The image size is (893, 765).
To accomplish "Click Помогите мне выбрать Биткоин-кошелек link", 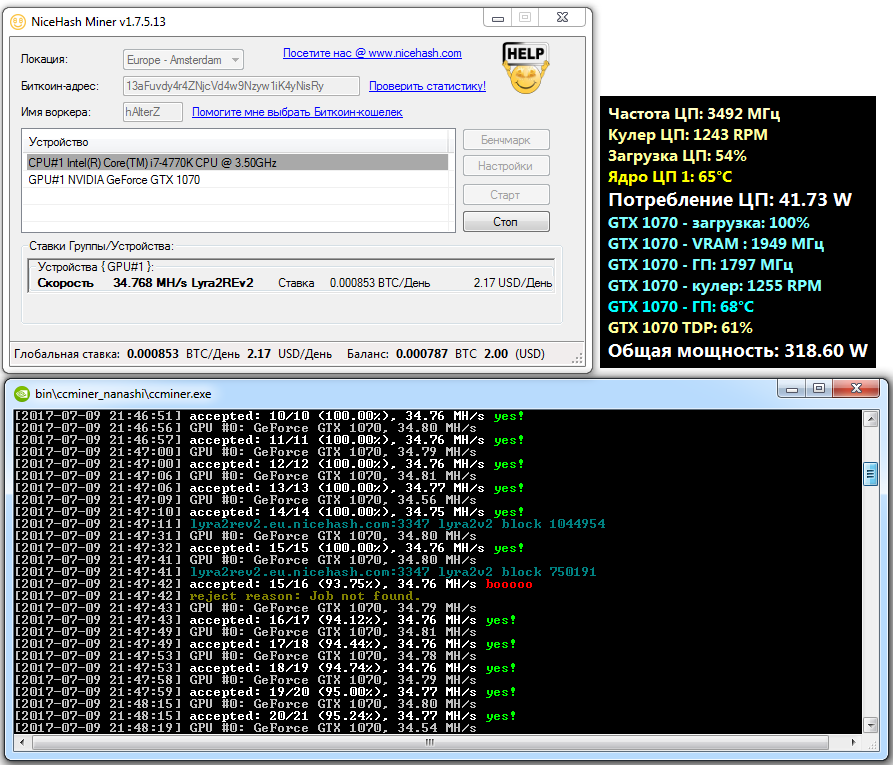I will pyautogui.click(x=297, y=112).
